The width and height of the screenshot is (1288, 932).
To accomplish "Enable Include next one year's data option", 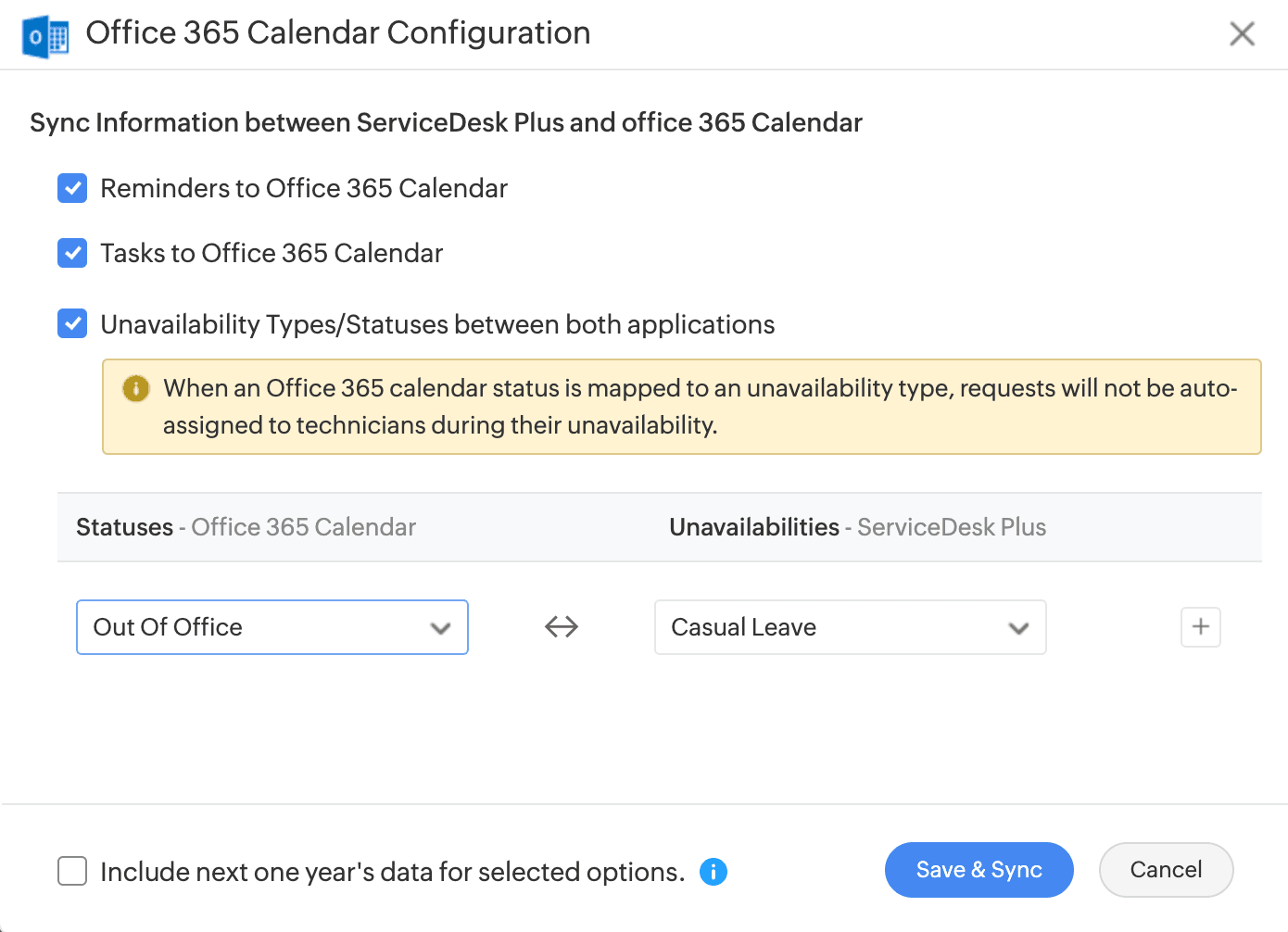I will click(71, 871).
